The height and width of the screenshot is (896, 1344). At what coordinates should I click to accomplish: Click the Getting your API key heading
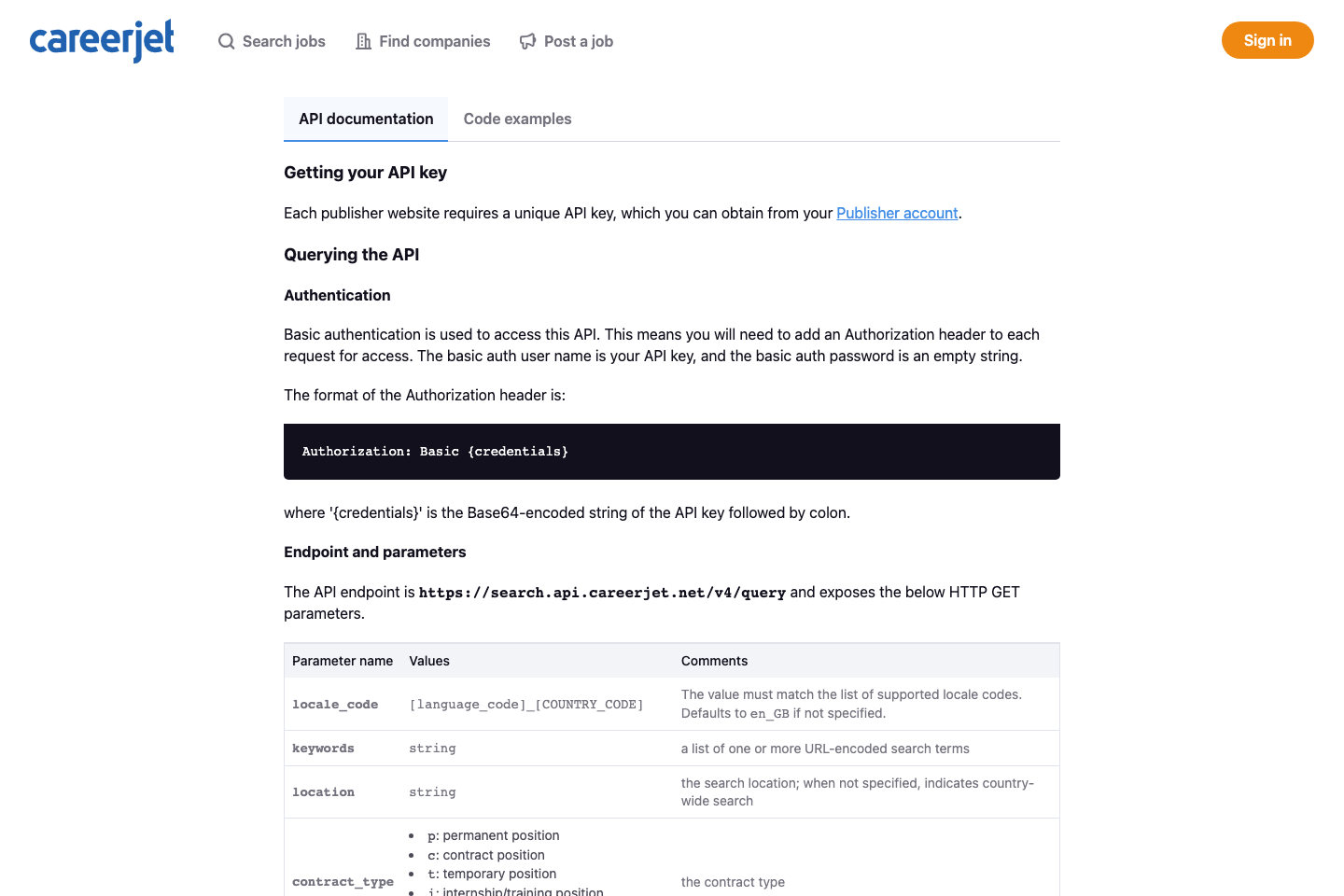(365, 173)
